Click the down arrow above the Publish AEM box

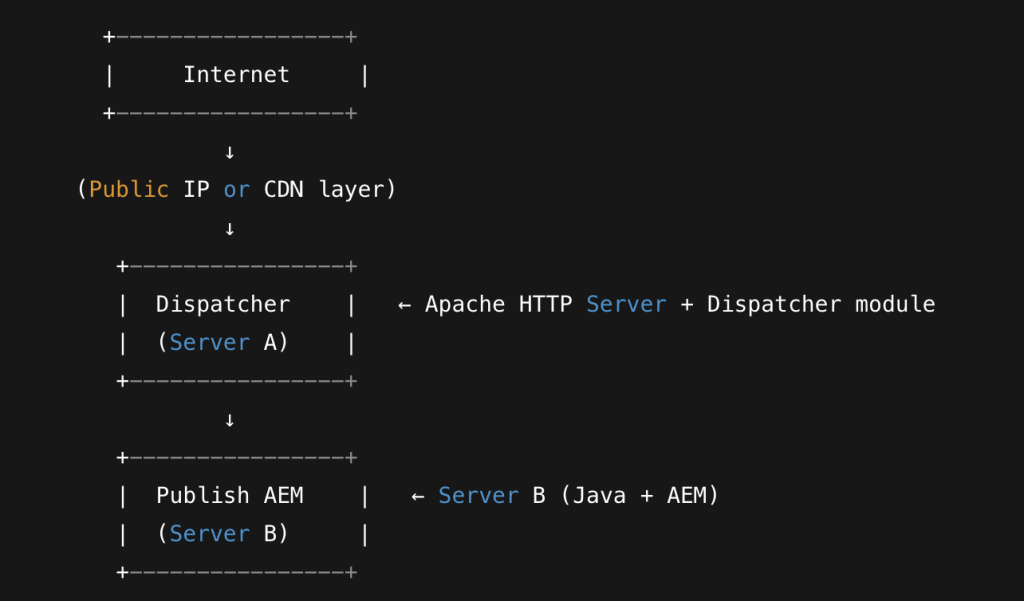click(229, 420)
